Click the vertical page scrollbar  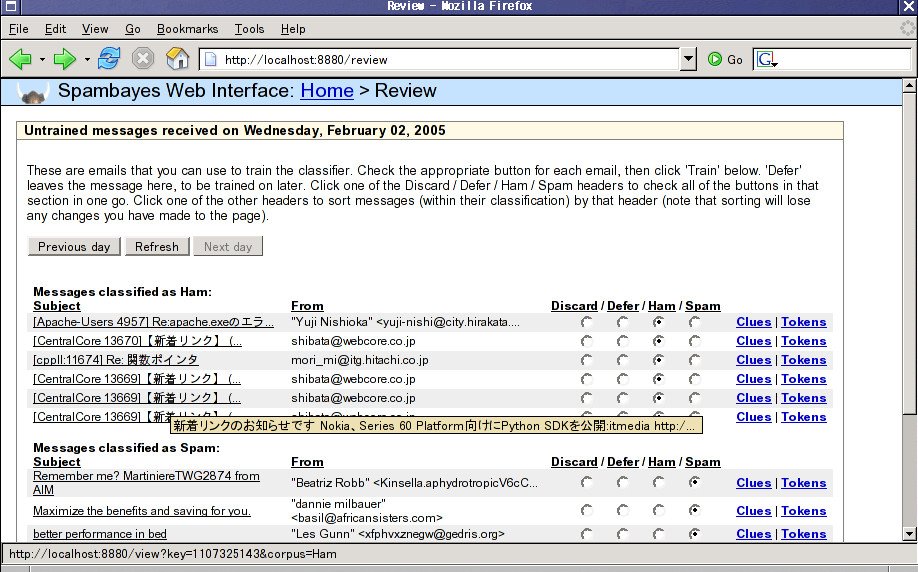tap(908, 250)
